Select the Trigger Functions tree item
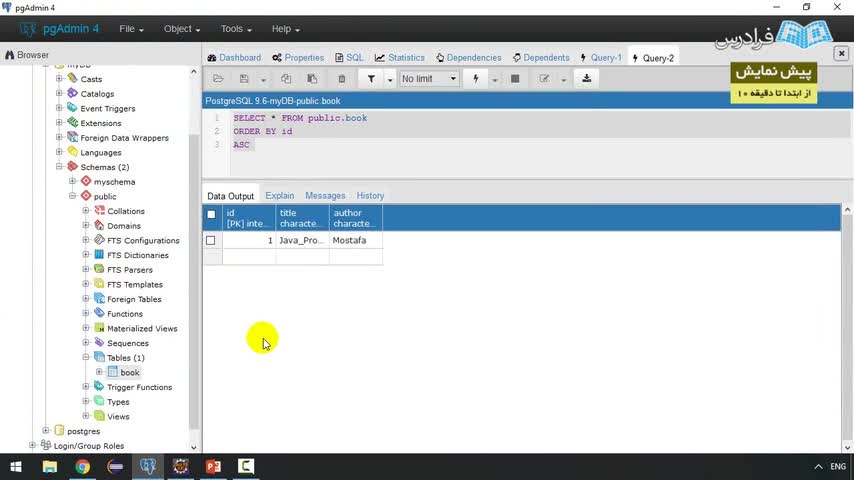 click(139, 387)
